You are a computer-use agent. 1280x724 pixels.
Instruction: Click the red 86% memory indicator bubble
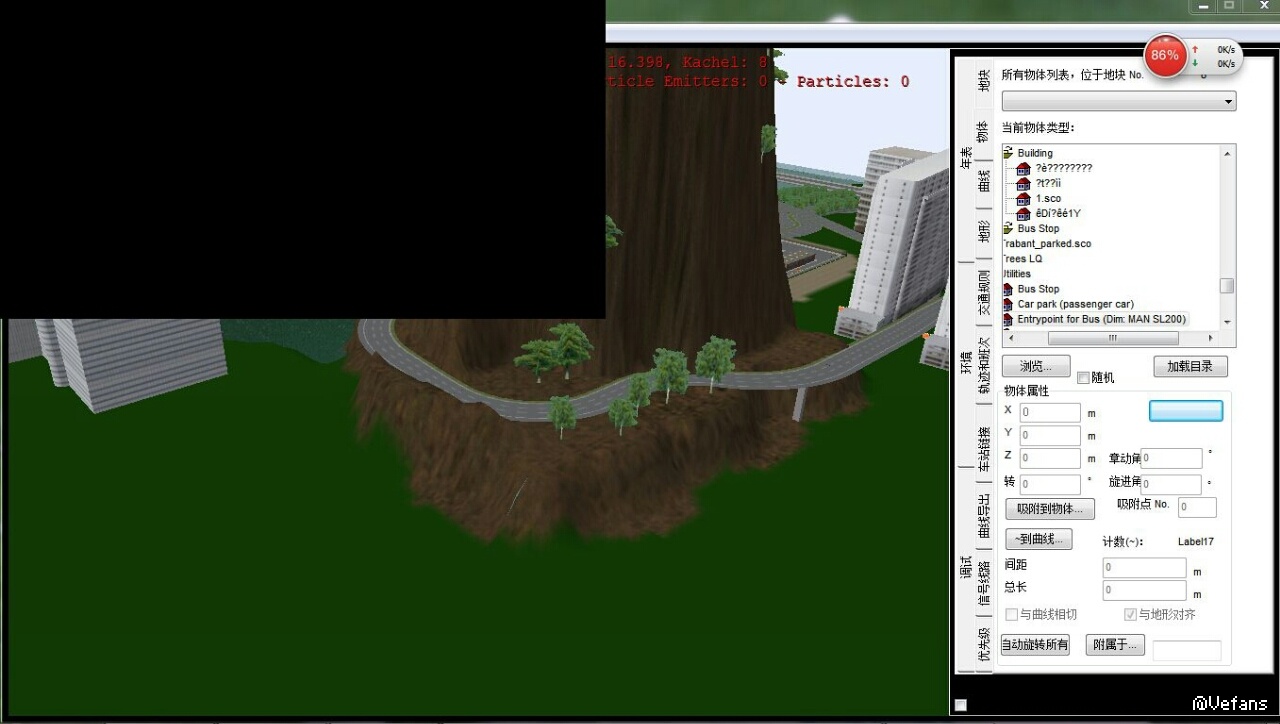(x=1165, y=56)
